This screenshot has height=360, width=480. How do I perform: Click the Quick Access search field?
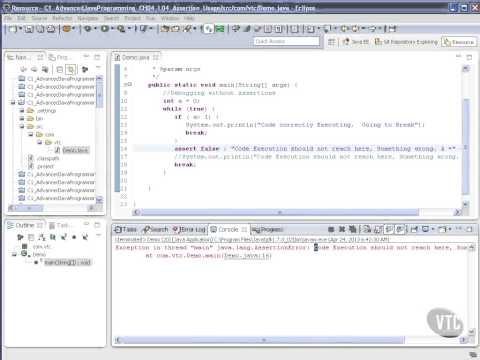[x=286, y=41]
